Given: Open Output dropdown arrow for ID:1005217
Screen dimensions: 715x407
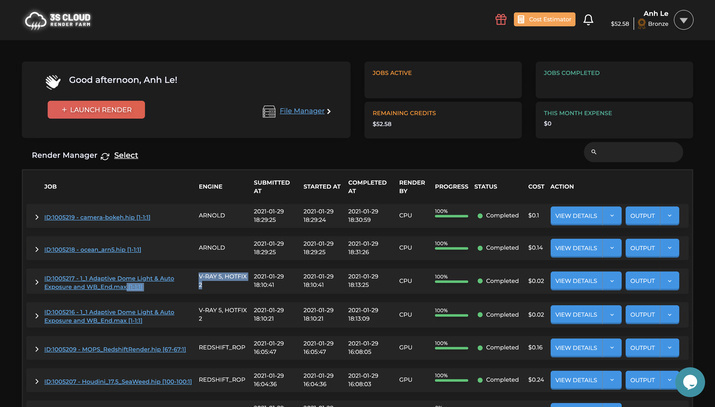Looking at the screenshot, I should (669, 281).
